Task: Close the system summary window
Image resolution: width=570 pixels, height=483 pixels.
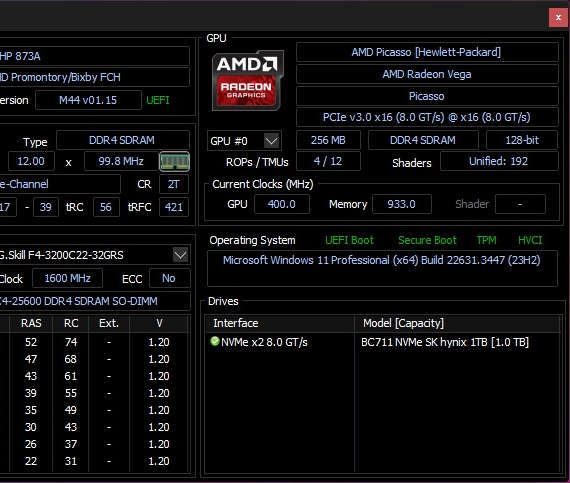Action: pyautogui.click(x=558, y=17)
